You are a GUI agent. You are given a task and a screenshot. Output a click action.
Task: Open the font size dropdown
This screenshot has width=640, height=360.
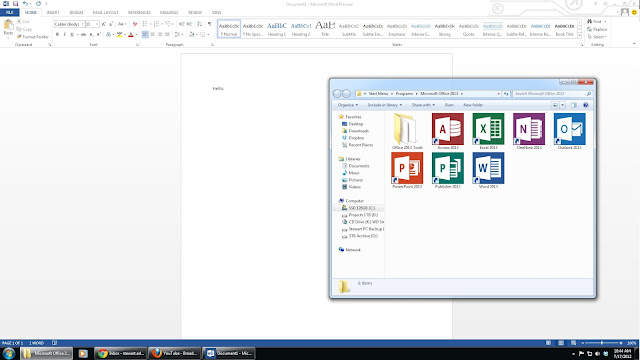click(97, 24)
